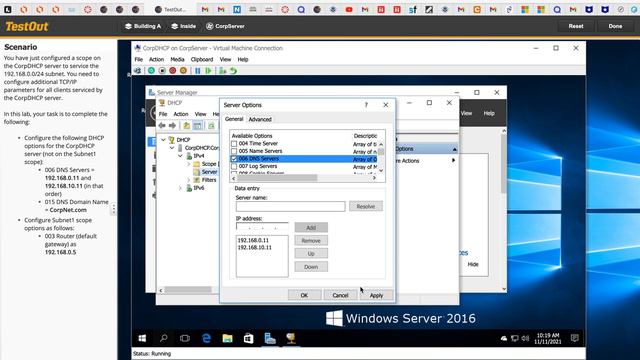
Task: Click the DHCP console taskbar icon
Action: click(x=291, y=338)
